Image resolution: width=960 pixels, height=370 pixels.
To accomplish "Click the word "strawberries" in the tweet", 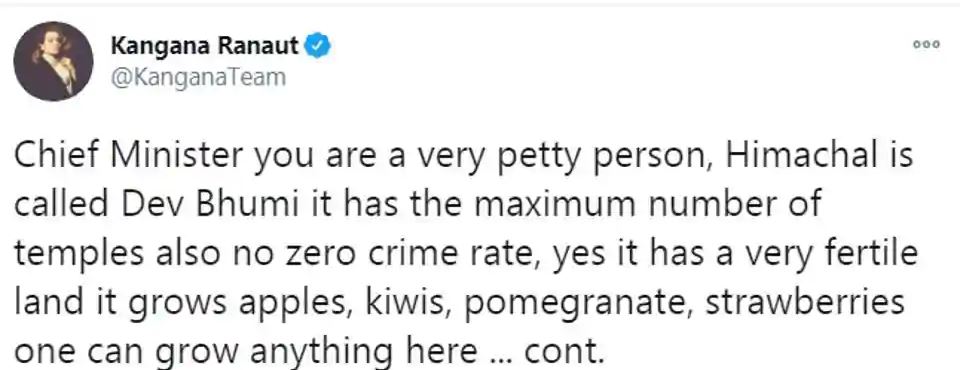I will [805, 303].
